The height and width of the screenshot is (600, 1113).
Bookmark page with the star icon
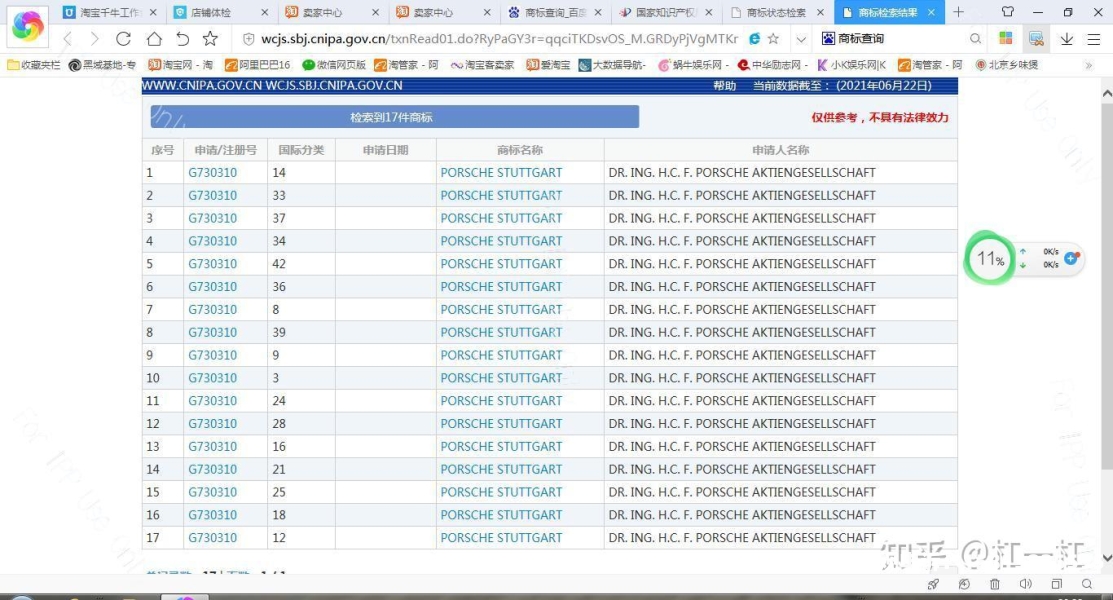pyautogui.click(x=210, y=39)
